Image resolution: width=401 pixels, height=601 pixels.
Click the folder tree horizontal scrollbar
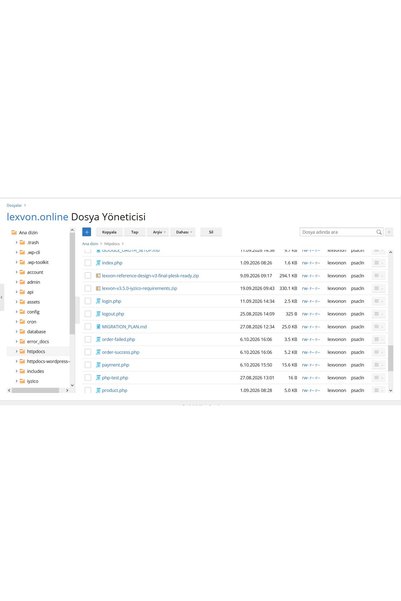click(x=35, y=390)
